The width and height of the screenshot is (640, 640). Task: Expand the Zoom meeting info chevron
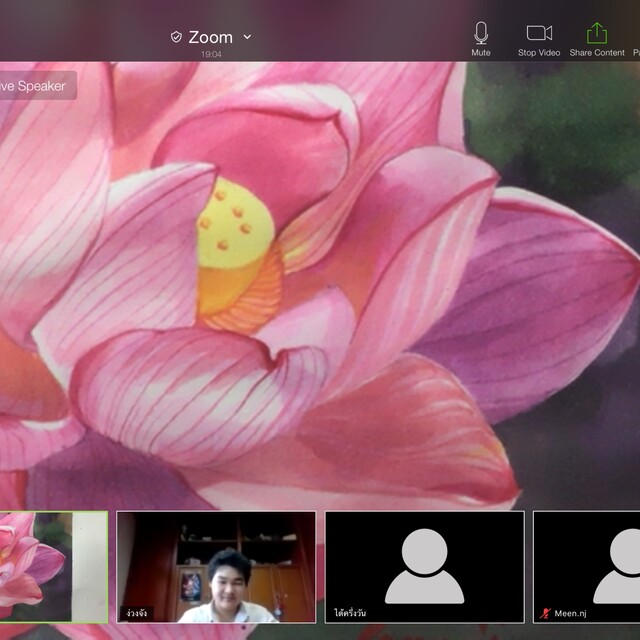(x=247, y=37)
